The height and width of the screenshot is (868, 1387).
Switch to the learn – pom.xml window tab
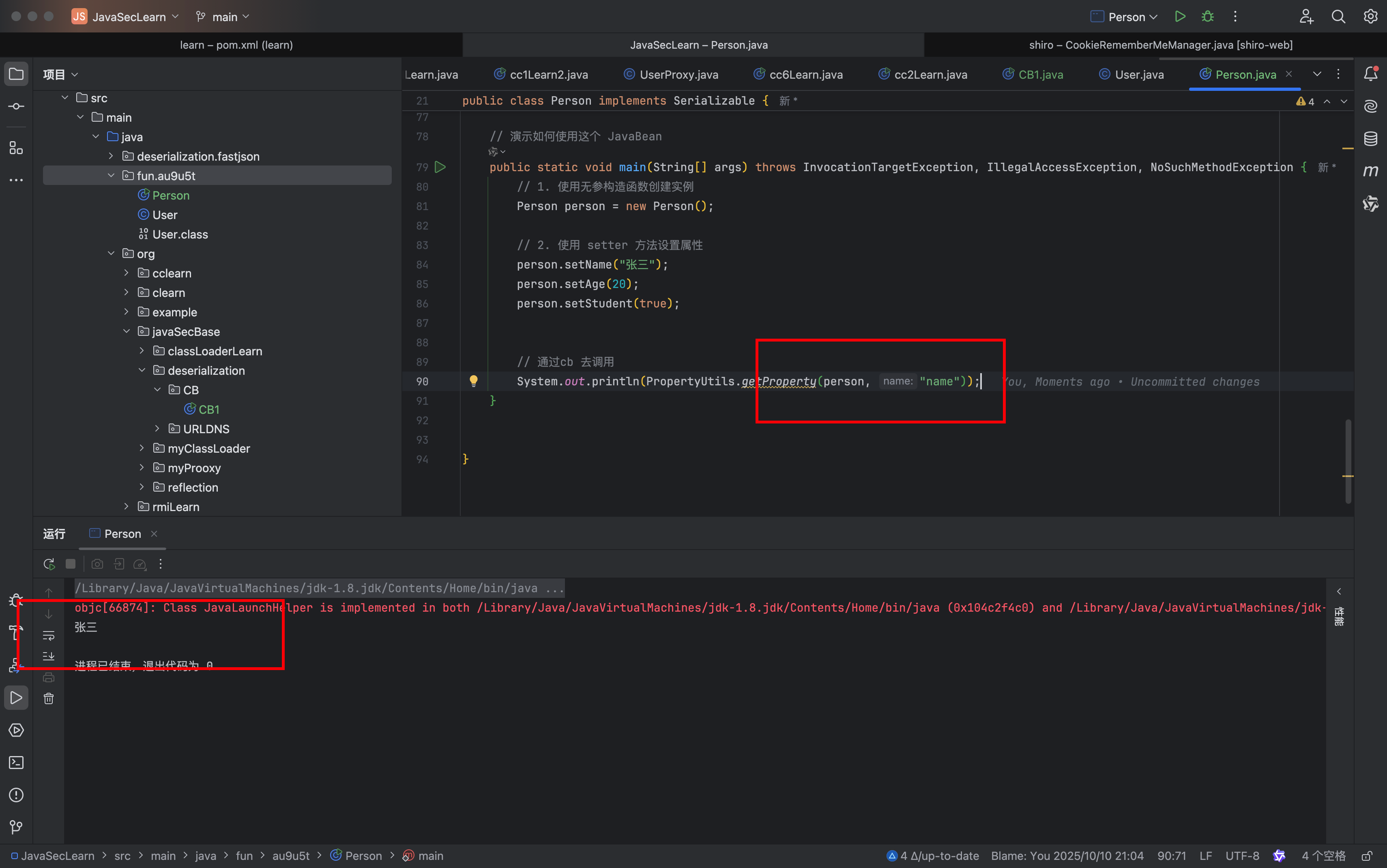tap(236, 45)
